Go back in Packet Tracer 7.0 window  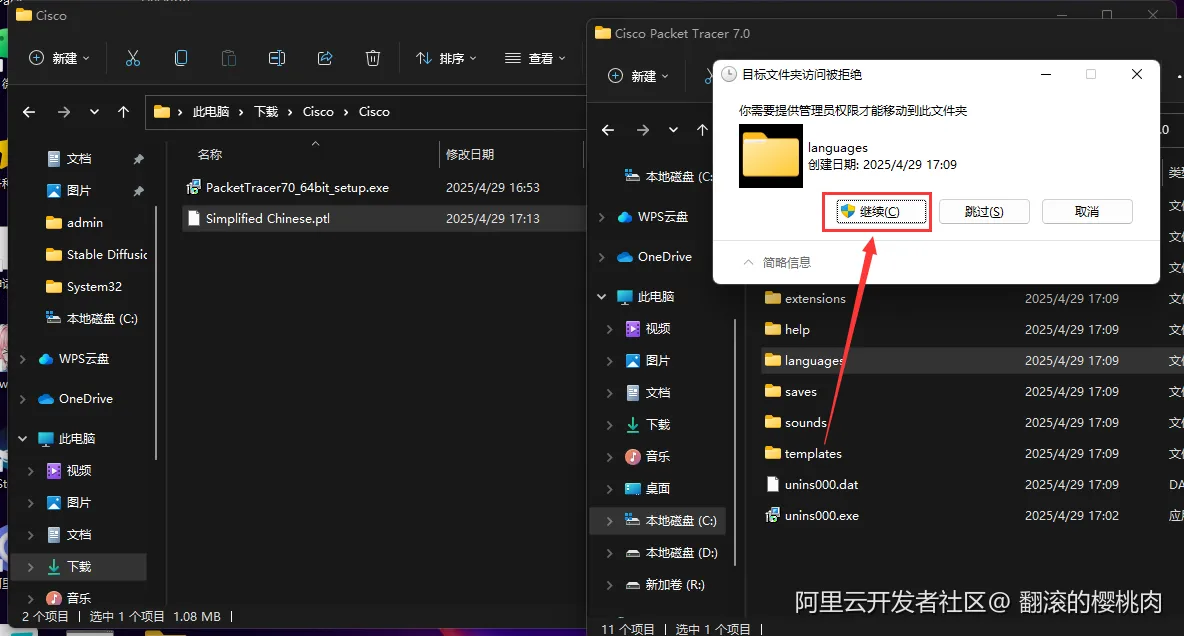point(608,130)
